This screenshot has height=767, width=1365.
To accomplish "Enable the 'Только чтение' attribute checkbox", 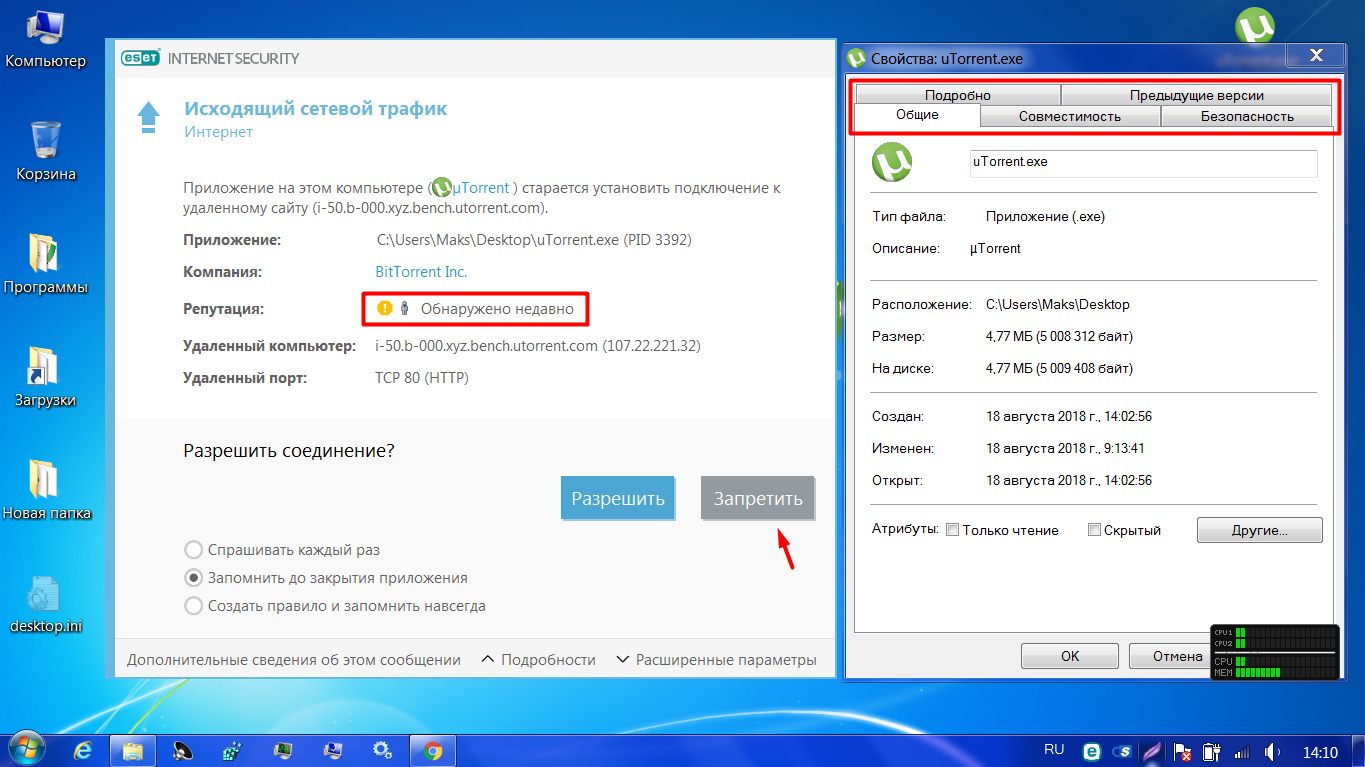I will 953,530.
